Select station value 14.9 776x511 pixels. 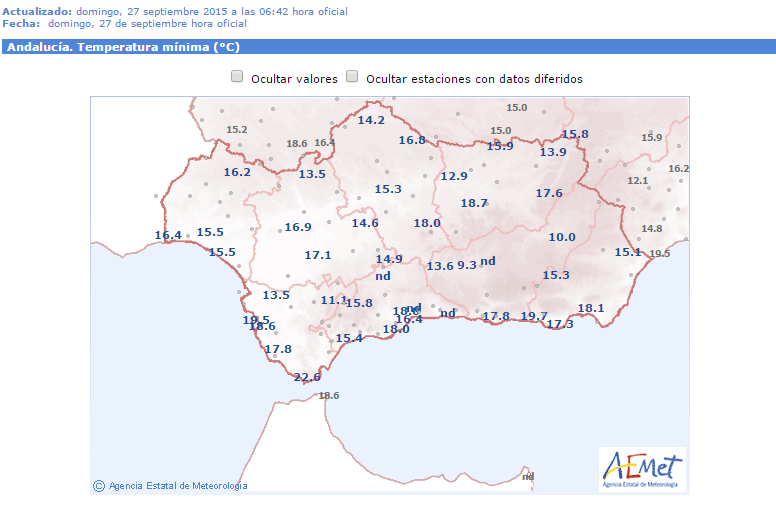pos(389,260)
